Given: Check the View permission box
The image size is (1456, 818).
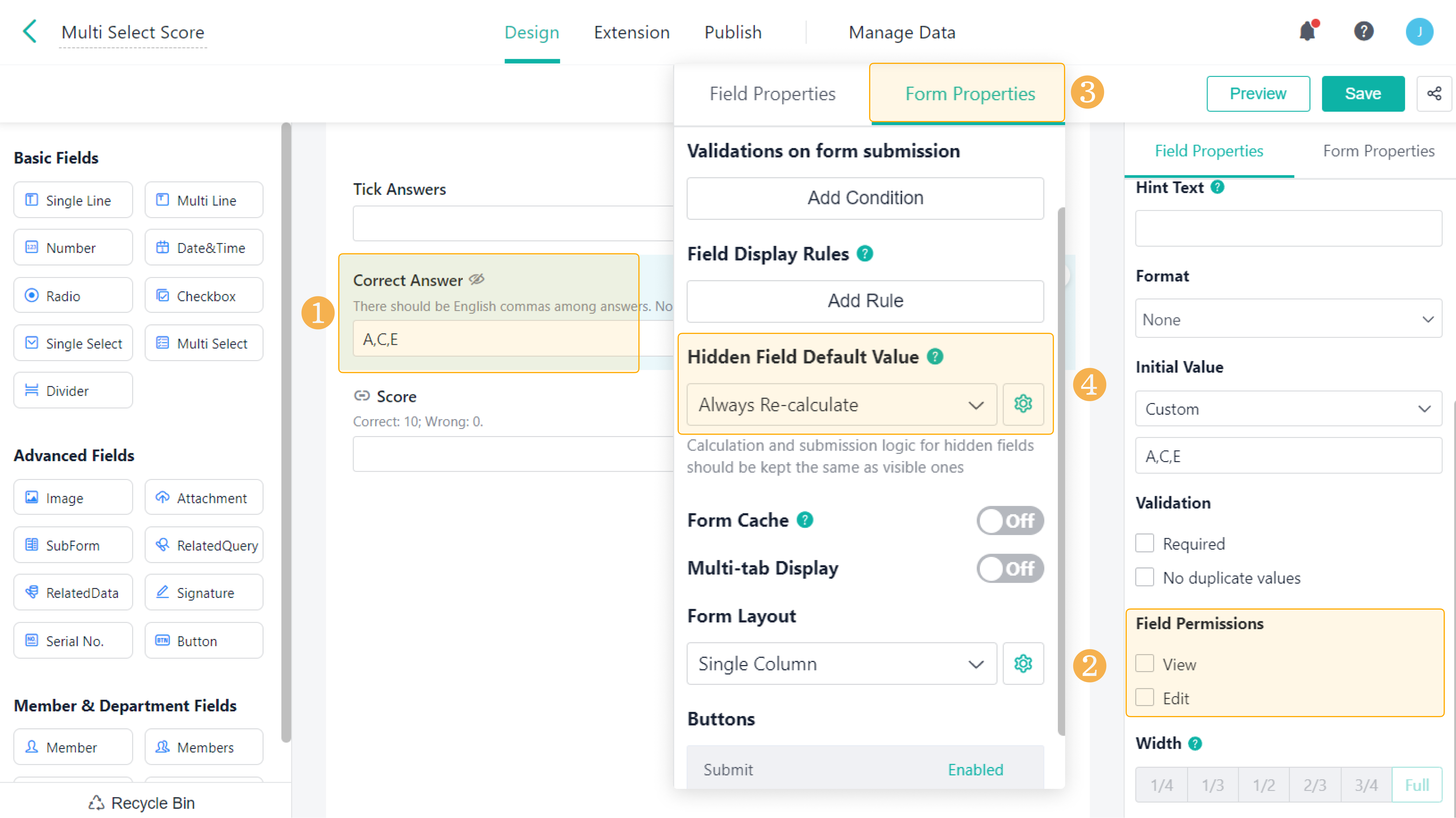Looking at the screenshot, I should tap(1145, 664).
